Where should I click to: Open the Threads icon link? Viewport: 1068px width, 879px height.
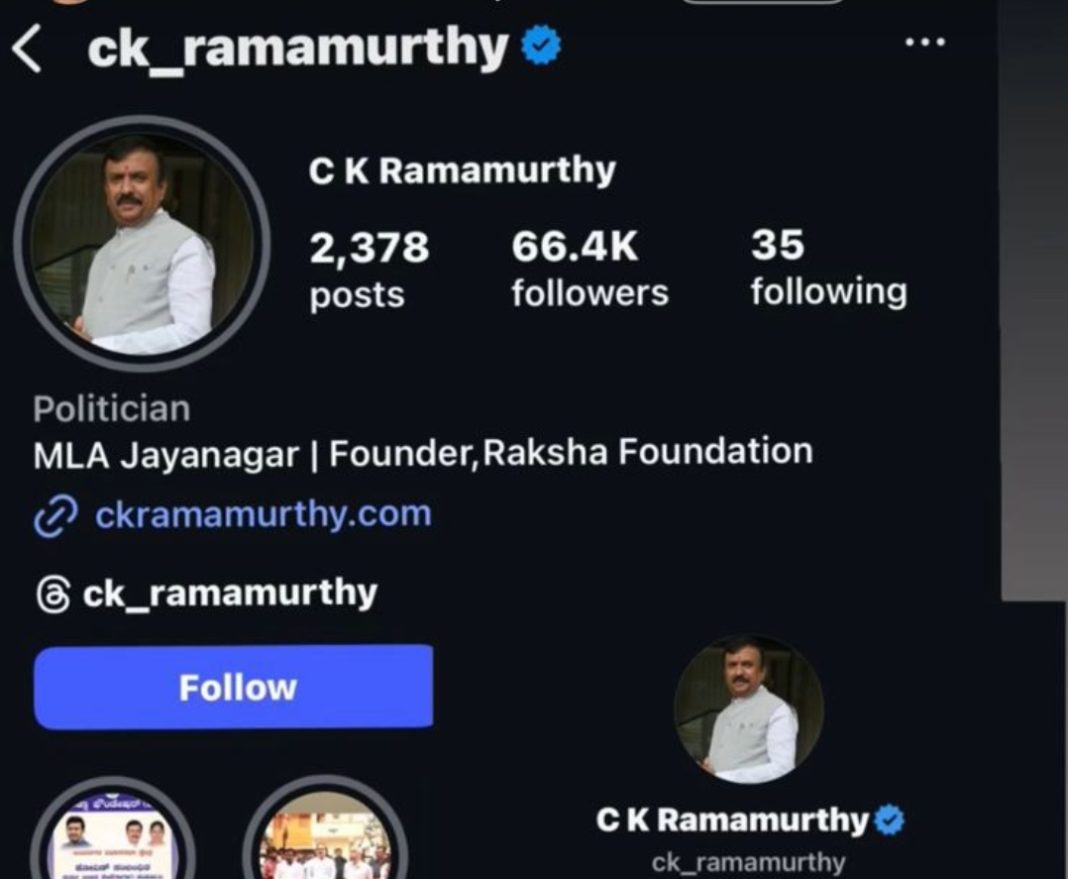52,594
